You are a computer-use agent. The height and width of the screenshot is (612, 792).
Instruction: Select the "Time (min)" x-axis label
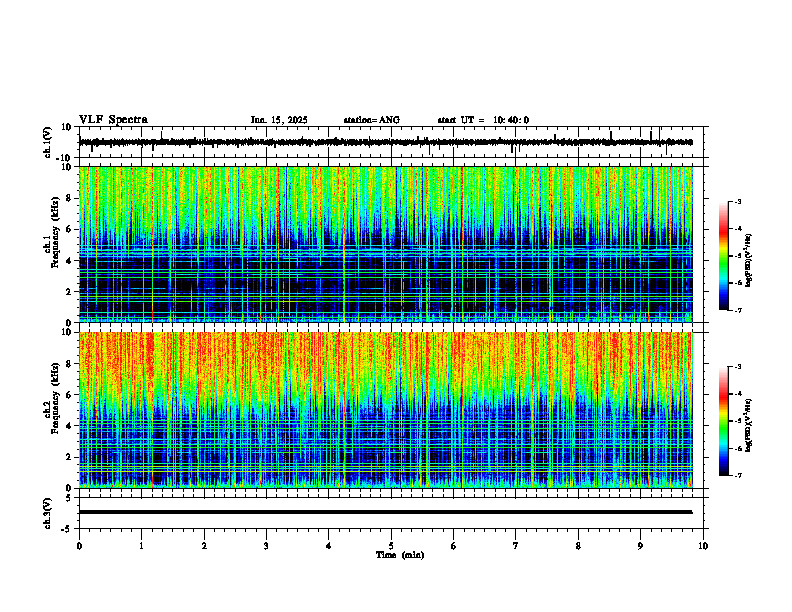400,555
